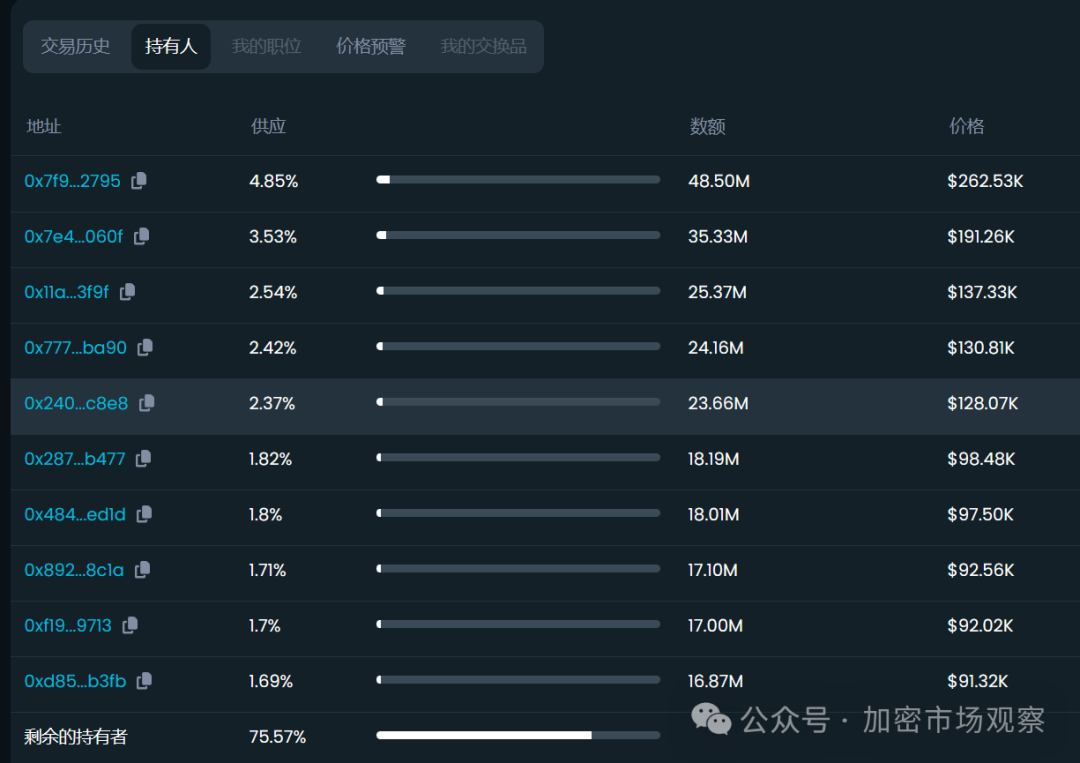
Task: Click the $130.81K price value
Action: pos(981,348)
